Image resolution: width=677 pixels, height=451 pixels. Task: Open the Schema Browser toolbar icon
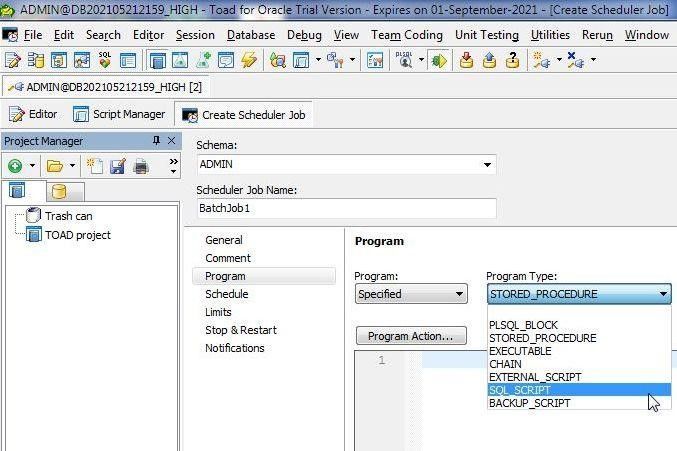point(36,60)
